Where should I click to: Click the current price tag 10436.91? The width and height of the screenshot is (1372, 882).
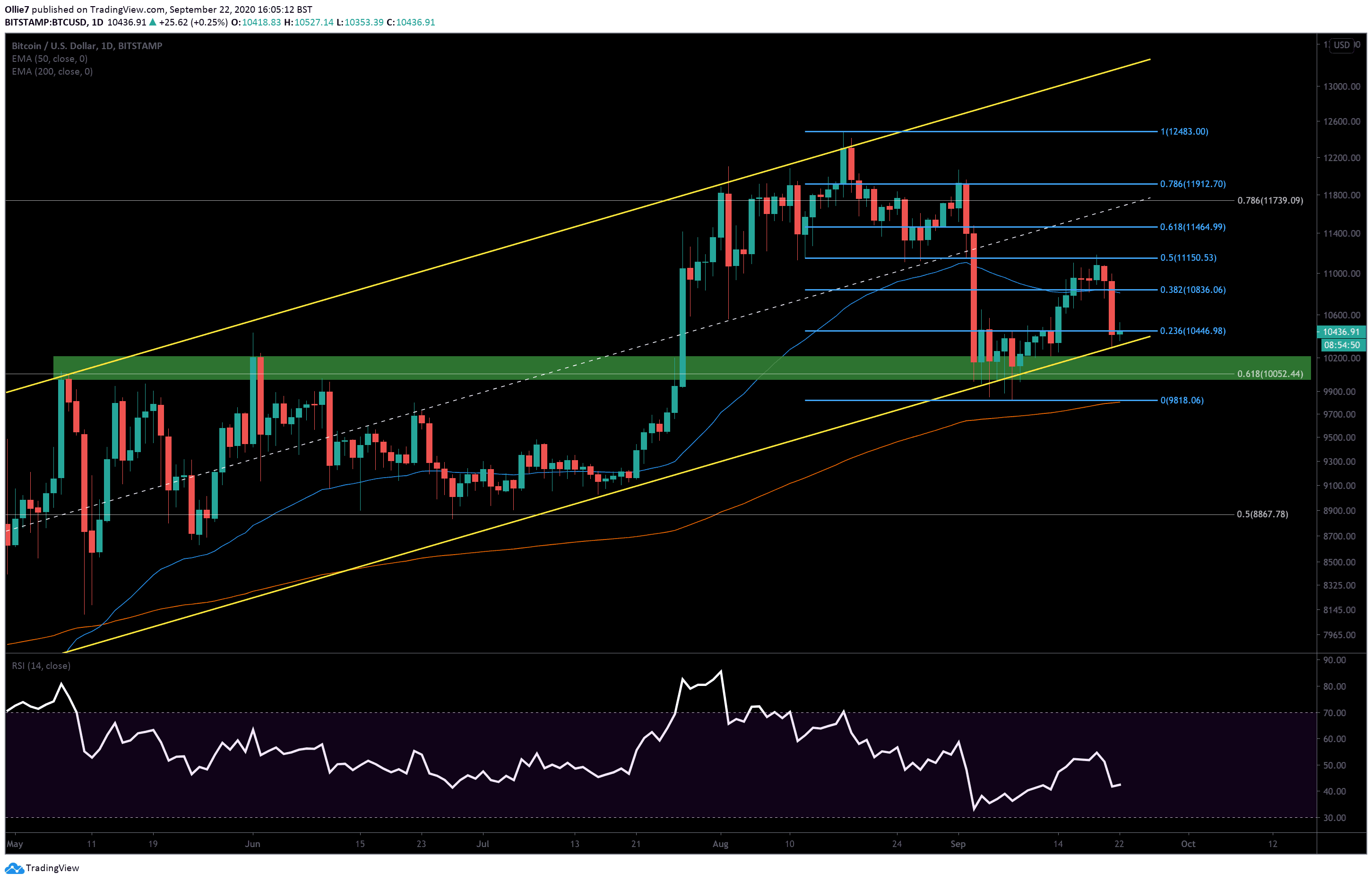1341,332
